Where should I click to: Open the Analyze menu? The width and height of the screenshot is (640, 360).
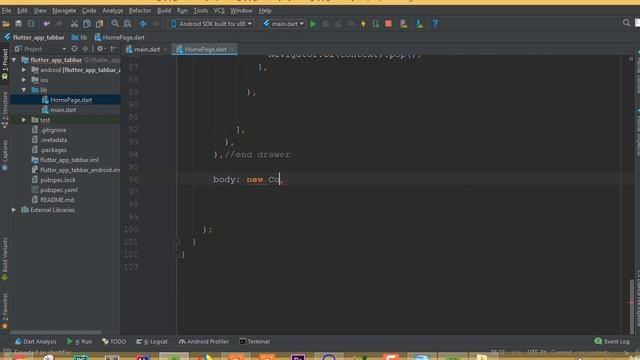pos(112,11)
